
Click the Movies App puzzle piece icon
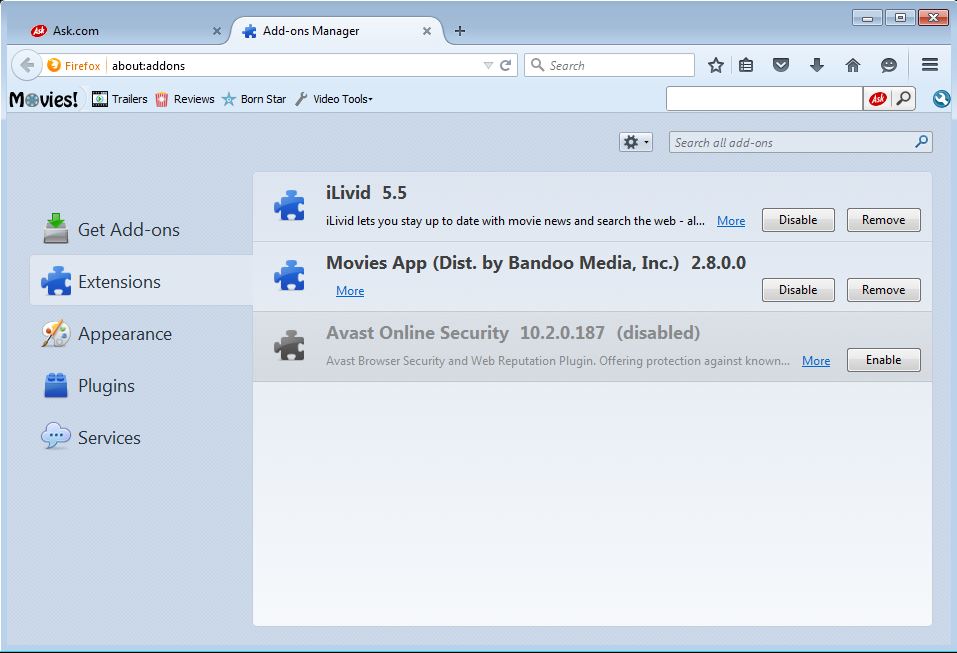pos(289,275)
